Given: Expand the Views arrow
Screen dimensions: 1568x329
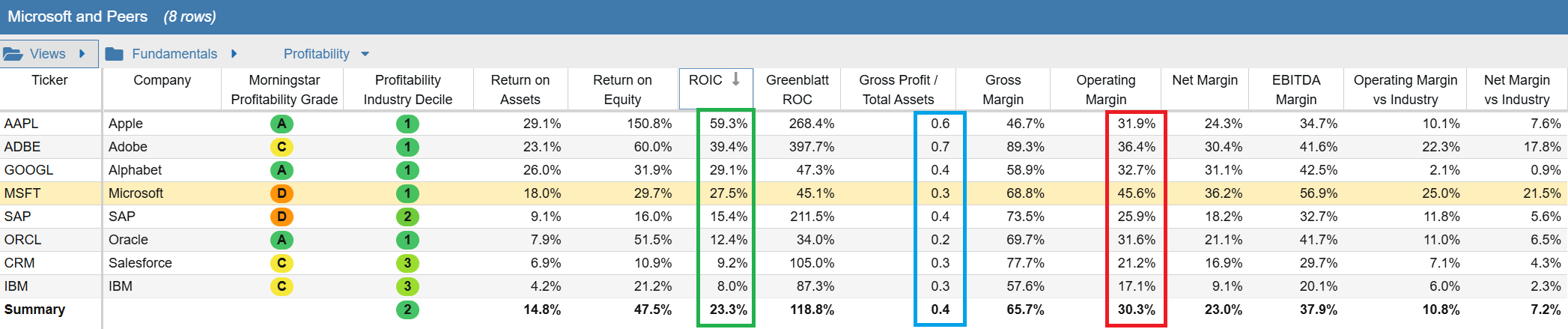Looking at the screenshot, I should pos(82,54).
